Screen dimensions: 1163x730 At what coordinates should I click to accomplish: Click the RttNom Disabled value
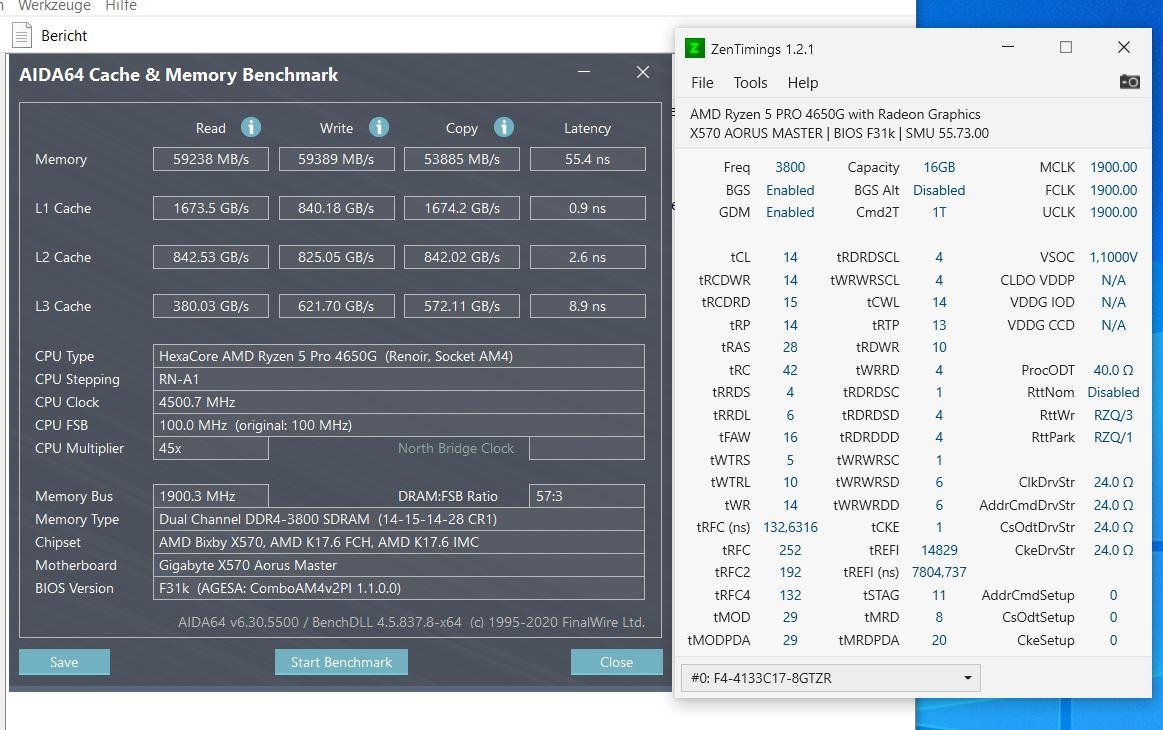click(x=1113, y=392)
